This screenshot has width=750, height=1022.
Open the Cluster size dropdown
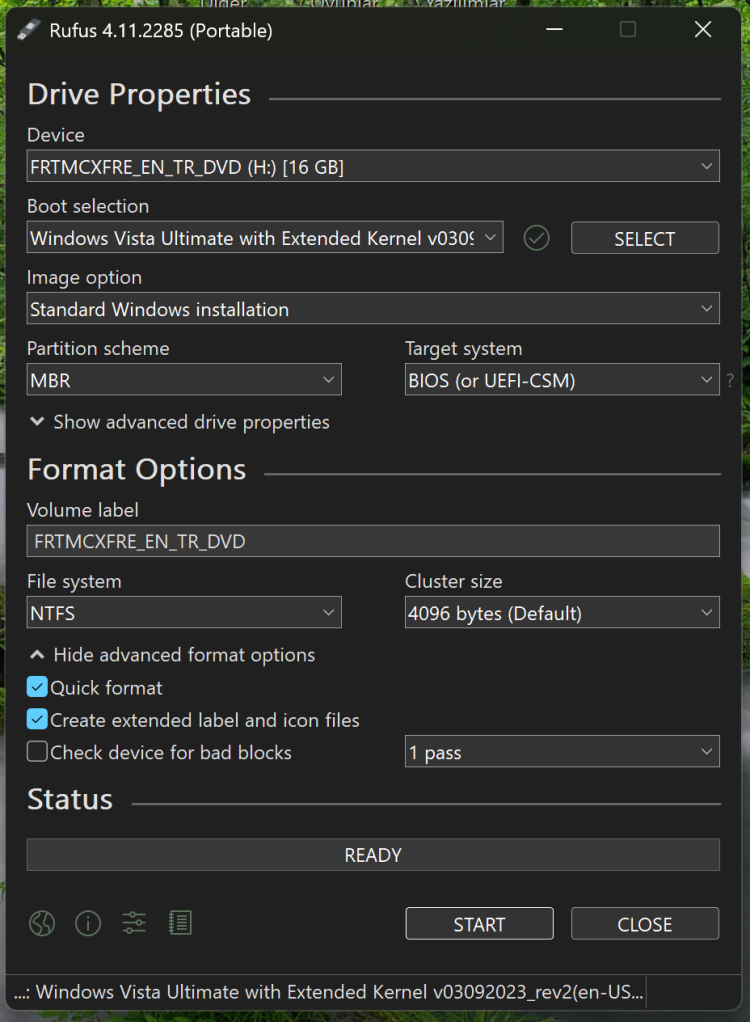[562, 613]
